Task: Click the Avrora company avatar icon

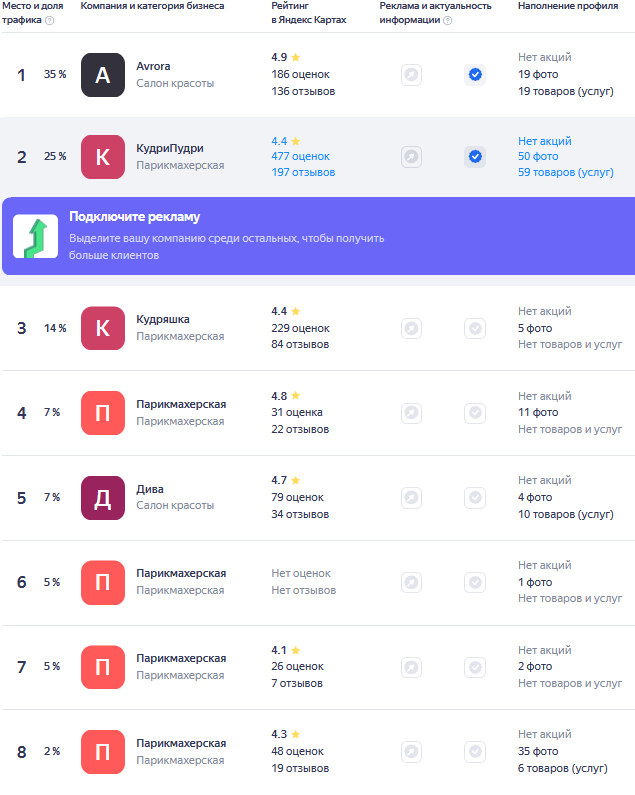Action: tap(103, 75)
